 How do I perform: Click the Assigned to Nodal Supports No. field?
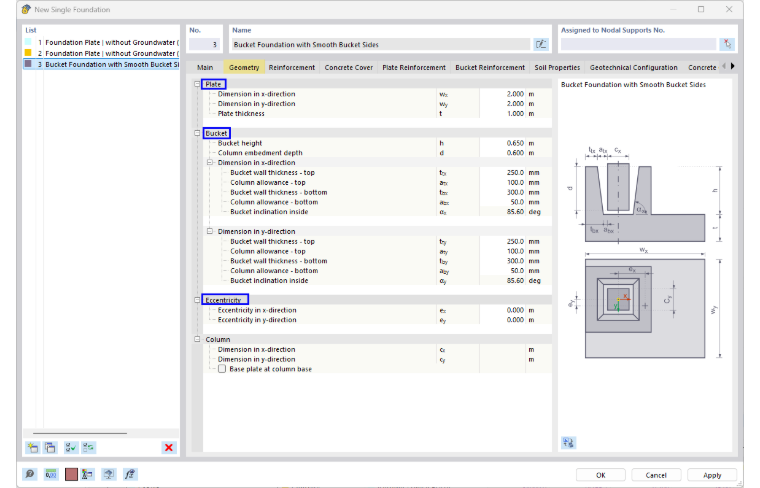(x=638, y=44)
